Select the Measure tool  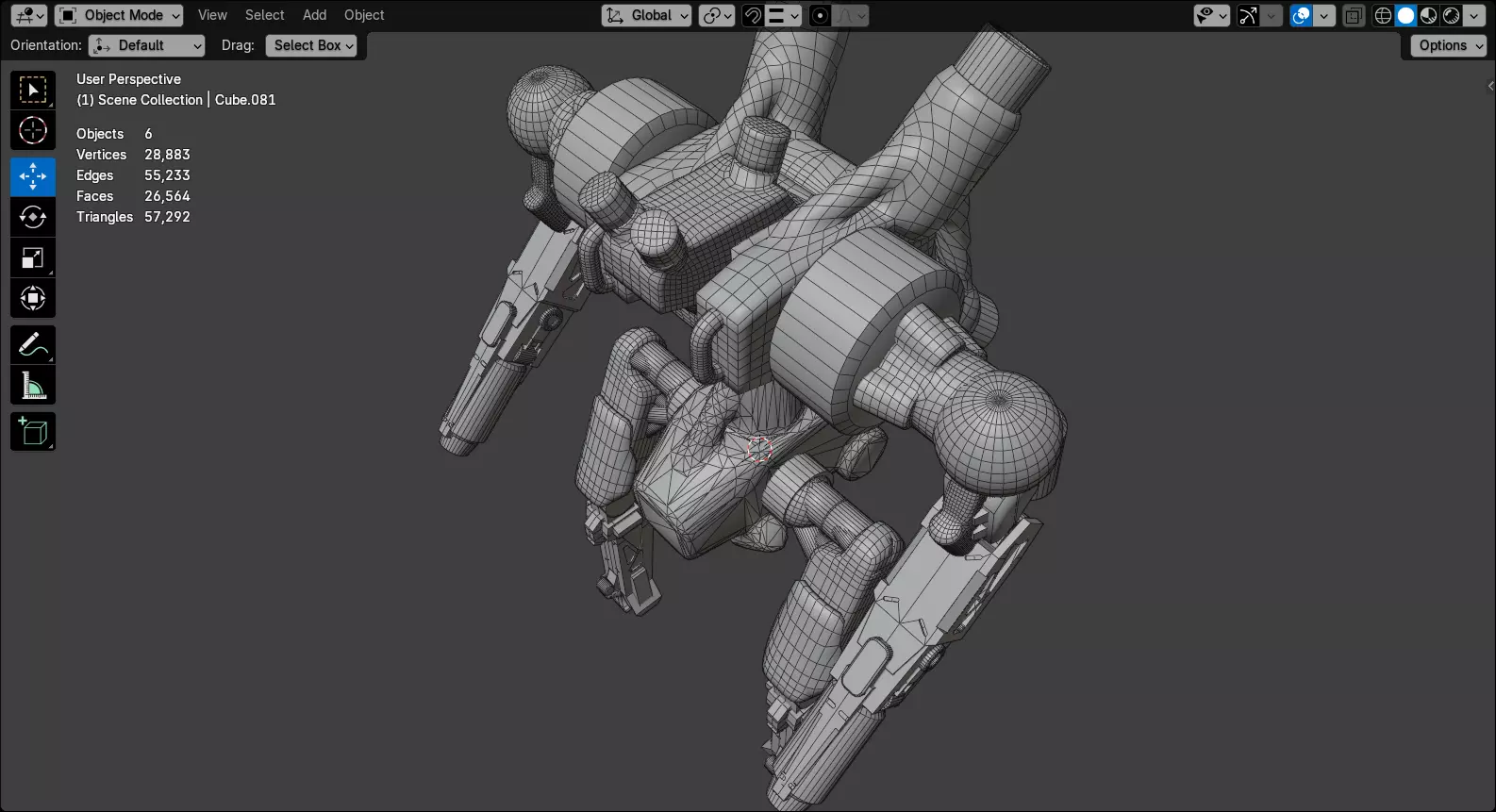pyautogui.click(x=33, y=386)
